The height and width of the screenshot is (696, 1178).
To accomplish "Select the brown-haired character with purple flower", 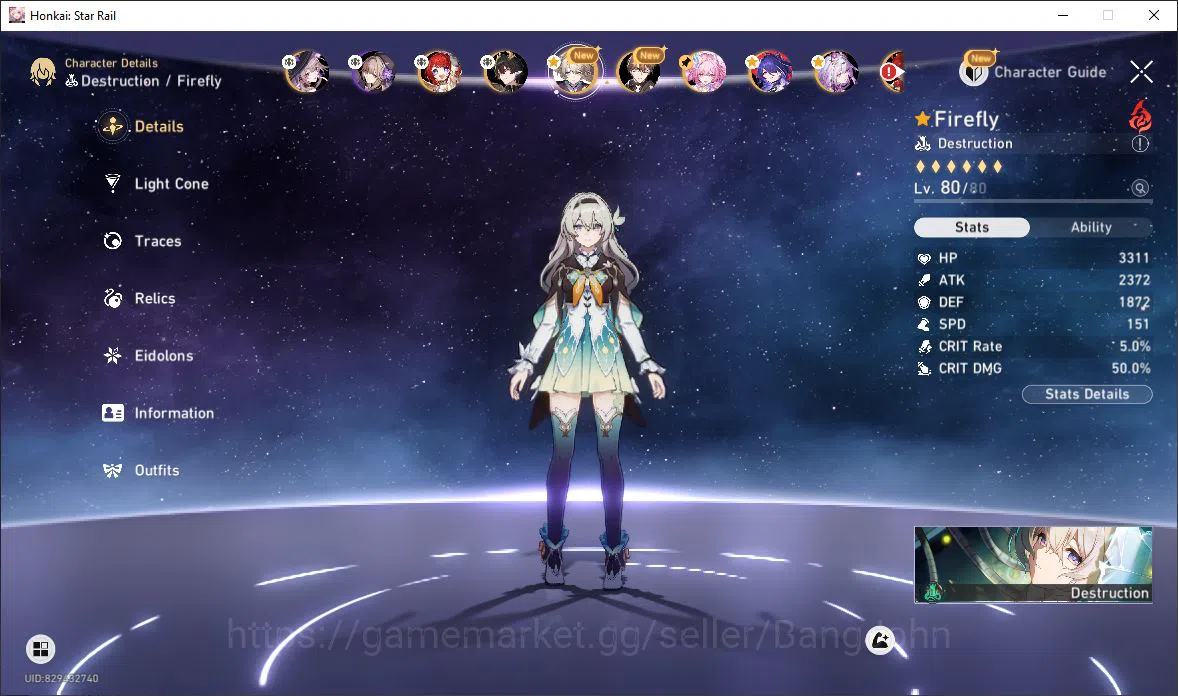I will (373, 72).
